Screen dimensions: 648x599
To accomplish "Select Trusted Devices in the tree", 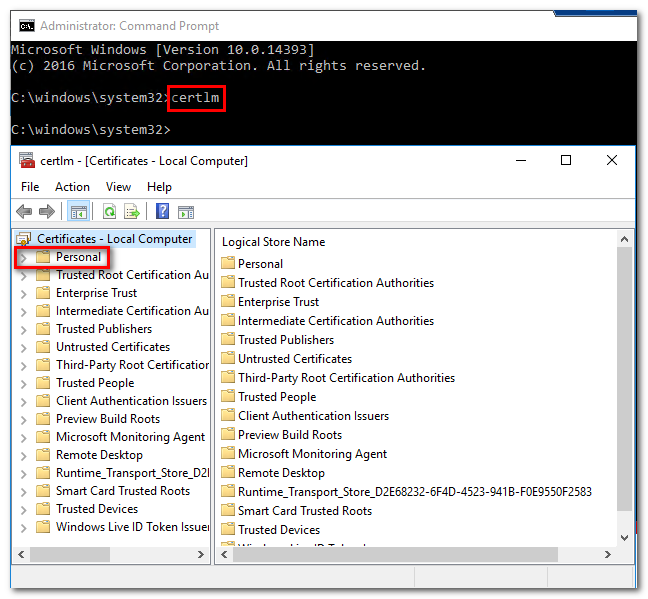I will (x=97, y=509).
